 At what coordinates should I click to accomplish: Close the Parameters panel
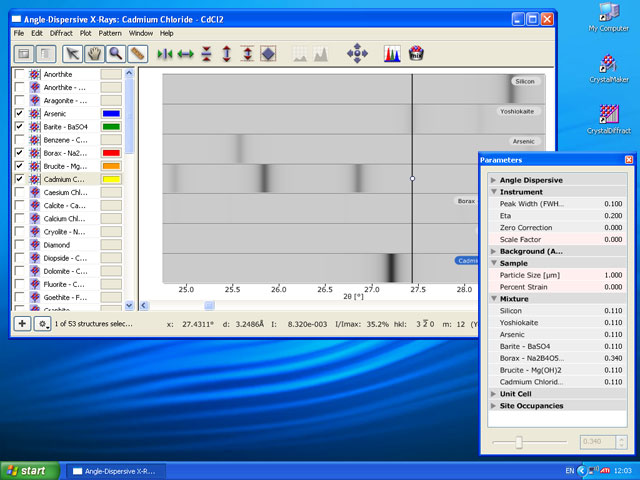click(629, 160)
